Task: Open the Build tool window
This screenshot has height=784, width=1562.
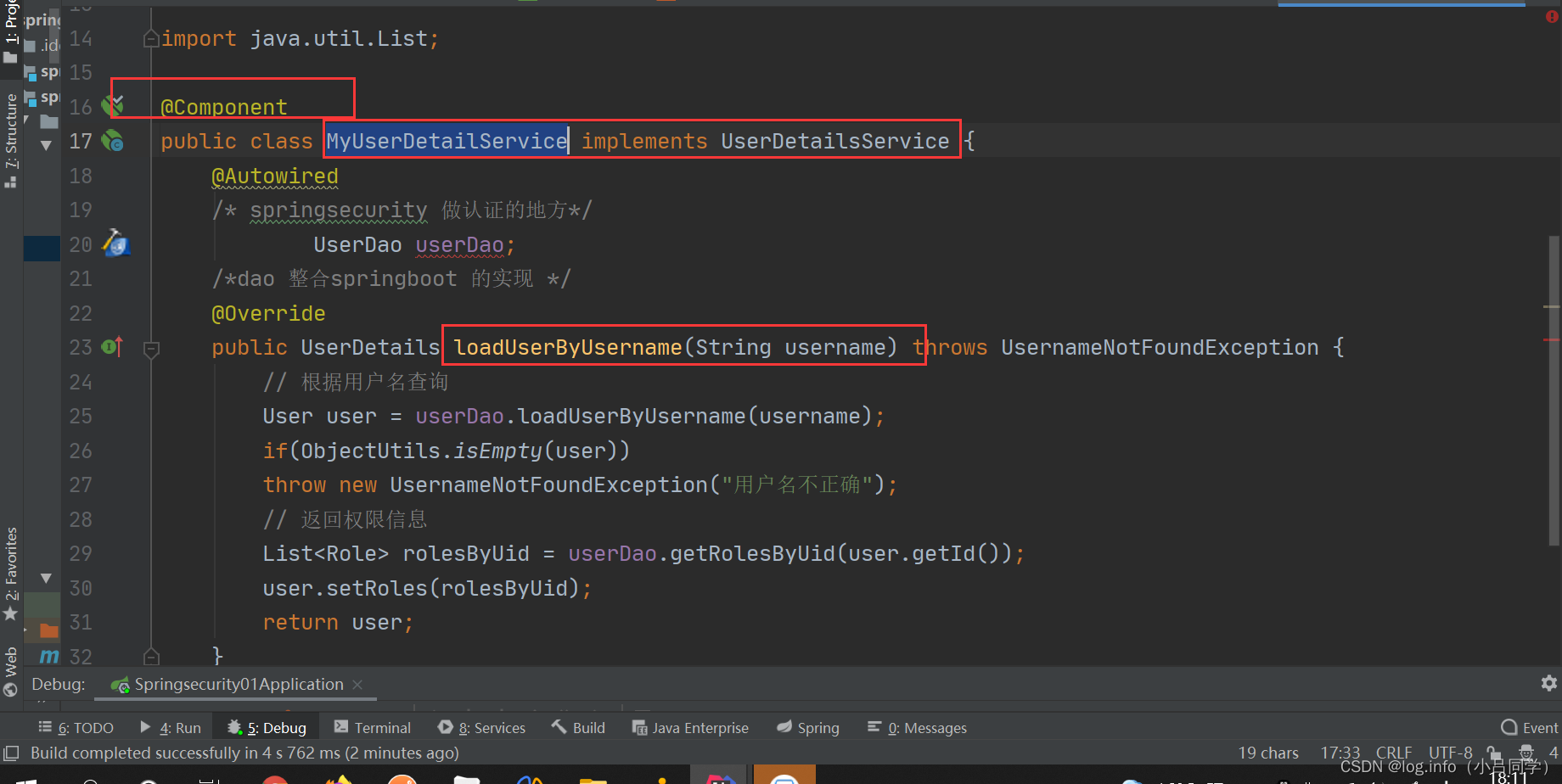Action: coord(578,727)
